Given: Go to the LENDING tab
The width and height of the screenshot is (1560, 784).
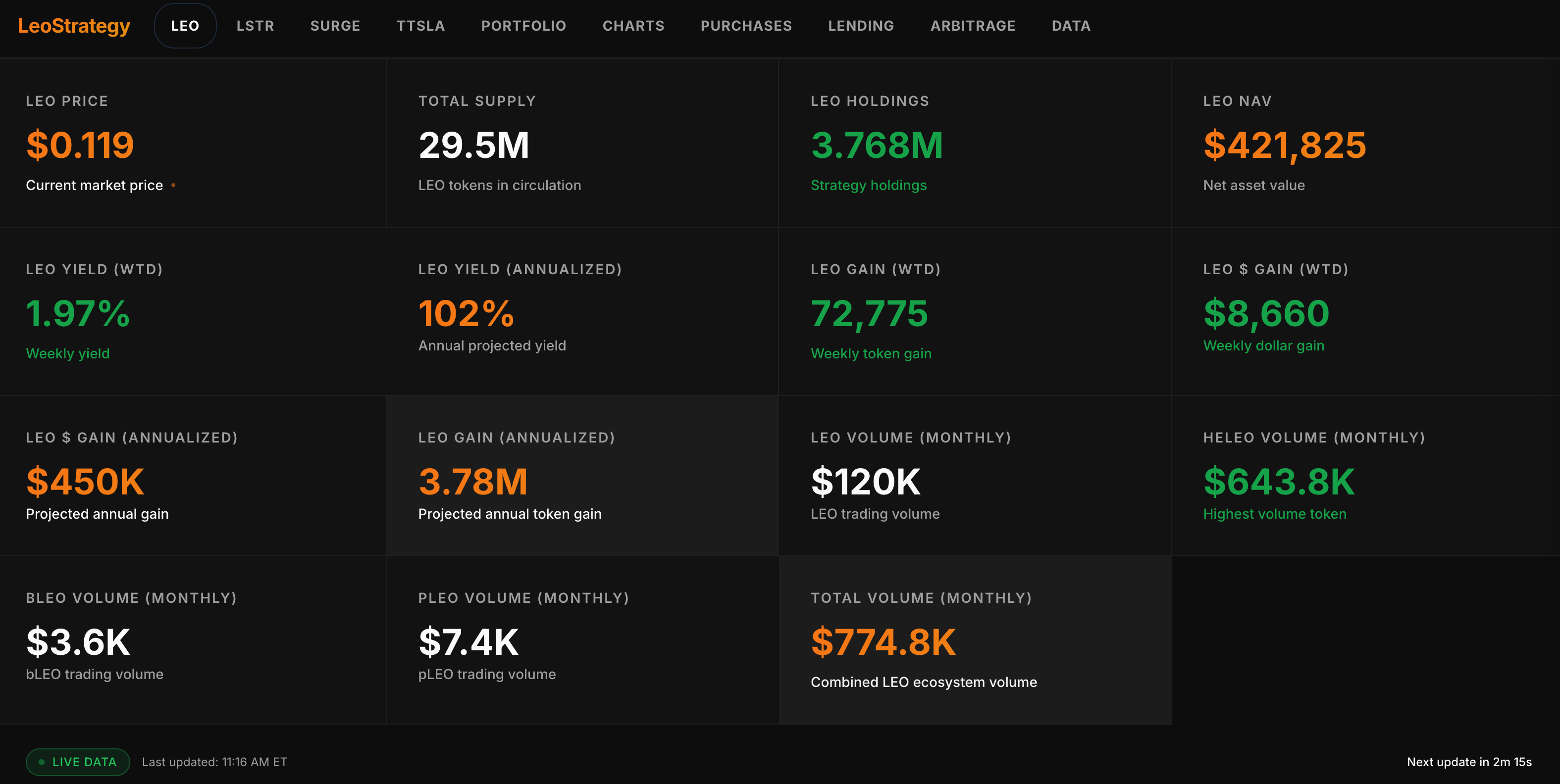Looking at the screenshot, I should (861, 26).
